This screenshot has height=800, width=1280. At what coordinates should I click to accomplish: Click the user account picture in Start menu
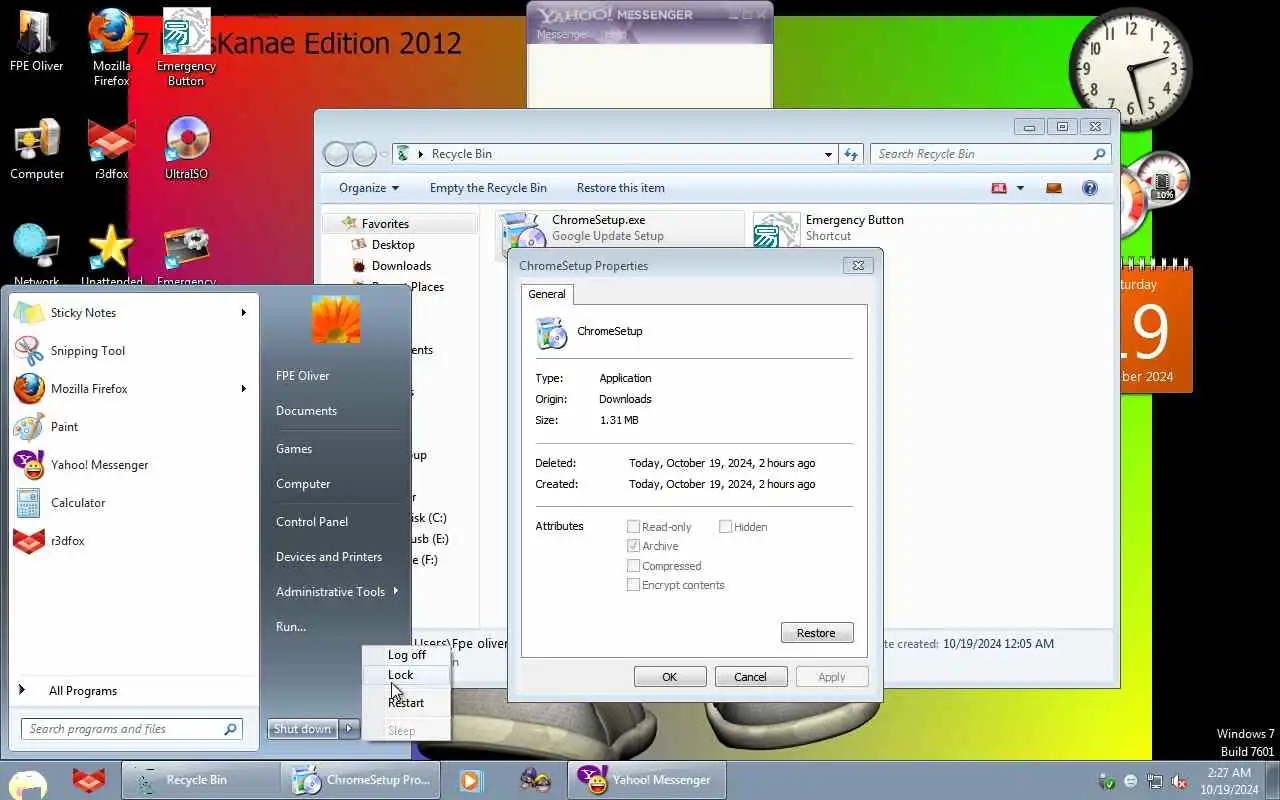click(336, 319)
